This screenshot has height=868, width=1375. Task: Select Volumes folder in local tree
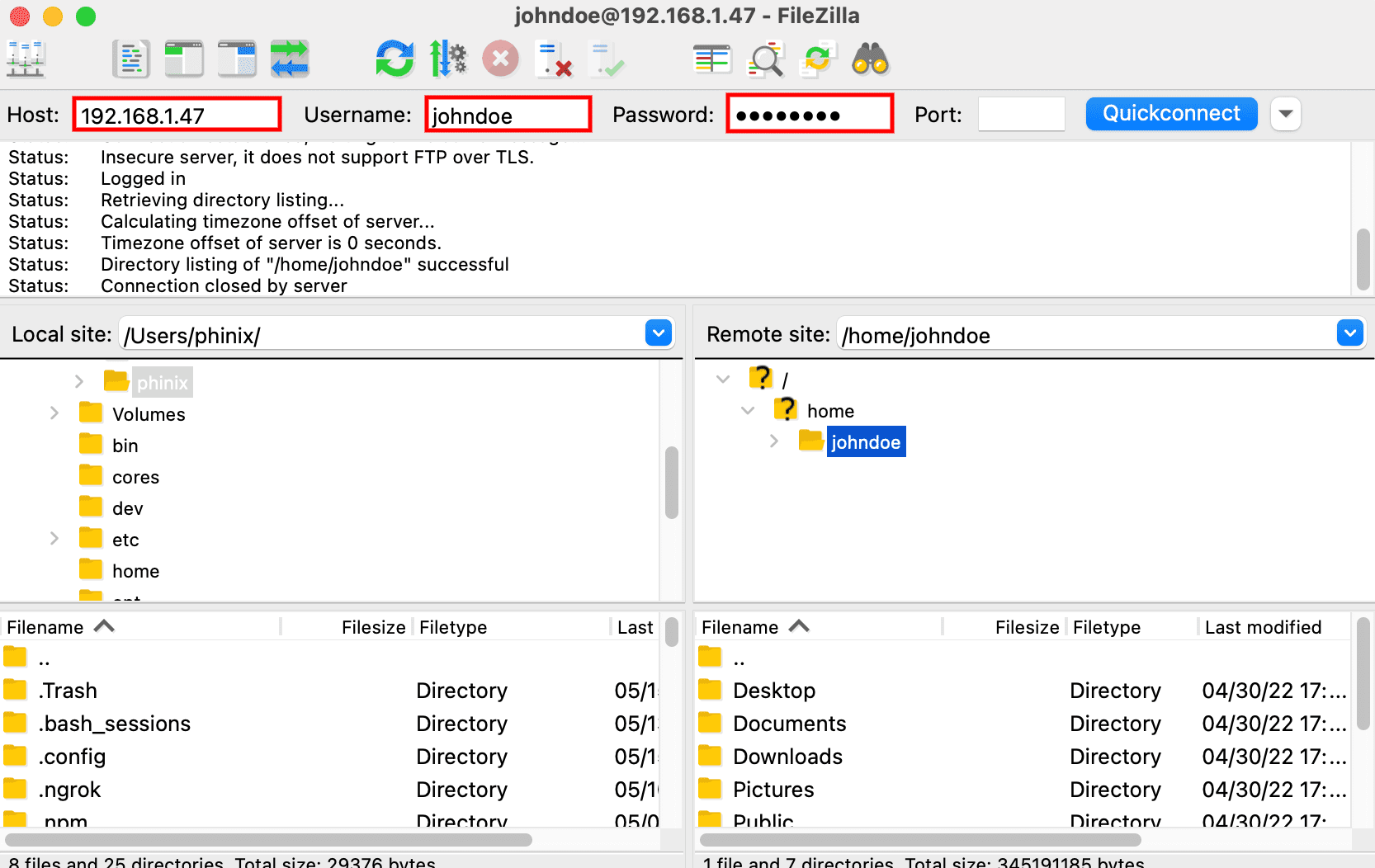(149, 413)
